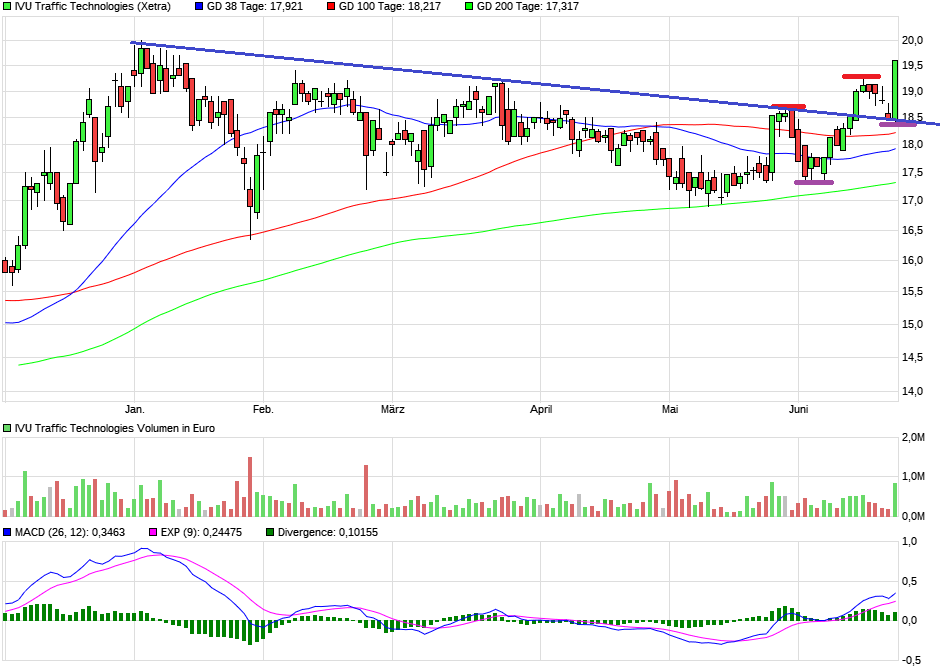This screenshot has height=670, width=940.
Task: Click the dark green Divergence legend swatch
Action: (270, 532)
